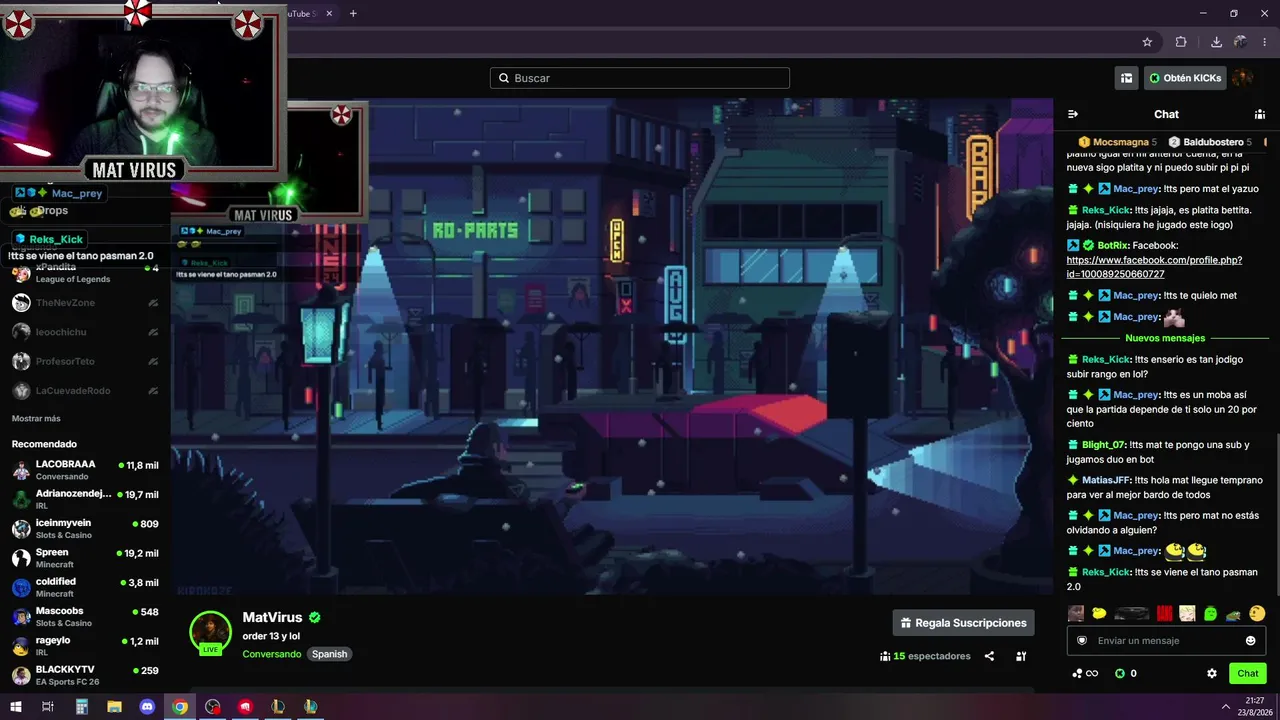Collapse the chat panel with the arrow icon

click(1073, 114)
